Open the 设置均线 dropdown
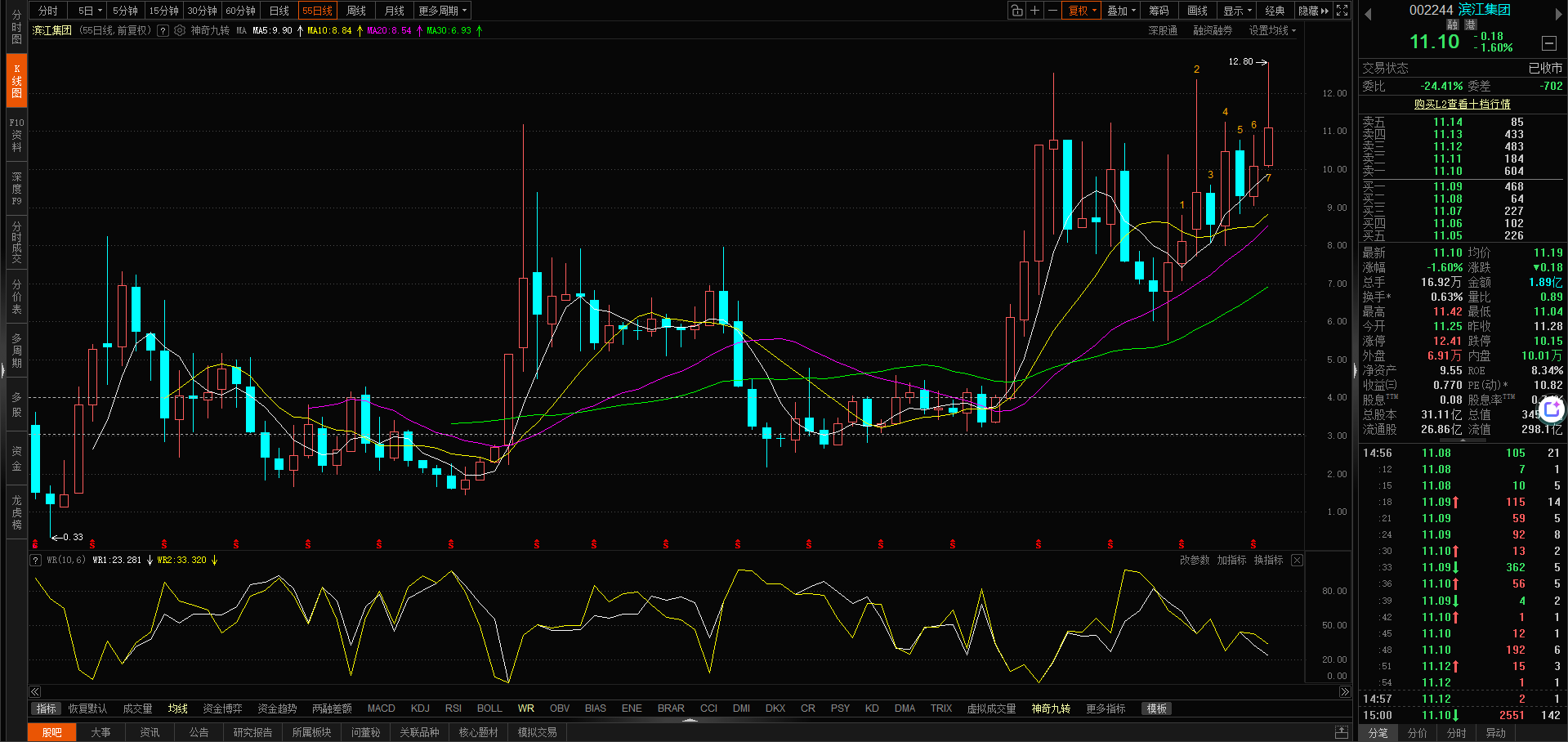The image size is (1568, 742). (1271, 30)
